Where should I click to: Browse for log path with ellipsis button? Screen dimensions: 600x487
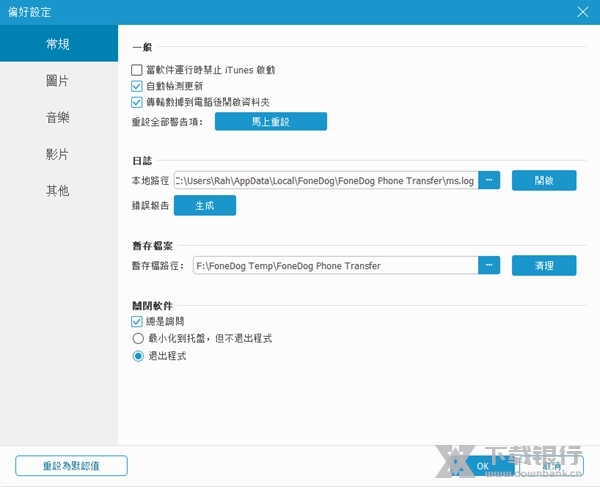click(489, 180)
